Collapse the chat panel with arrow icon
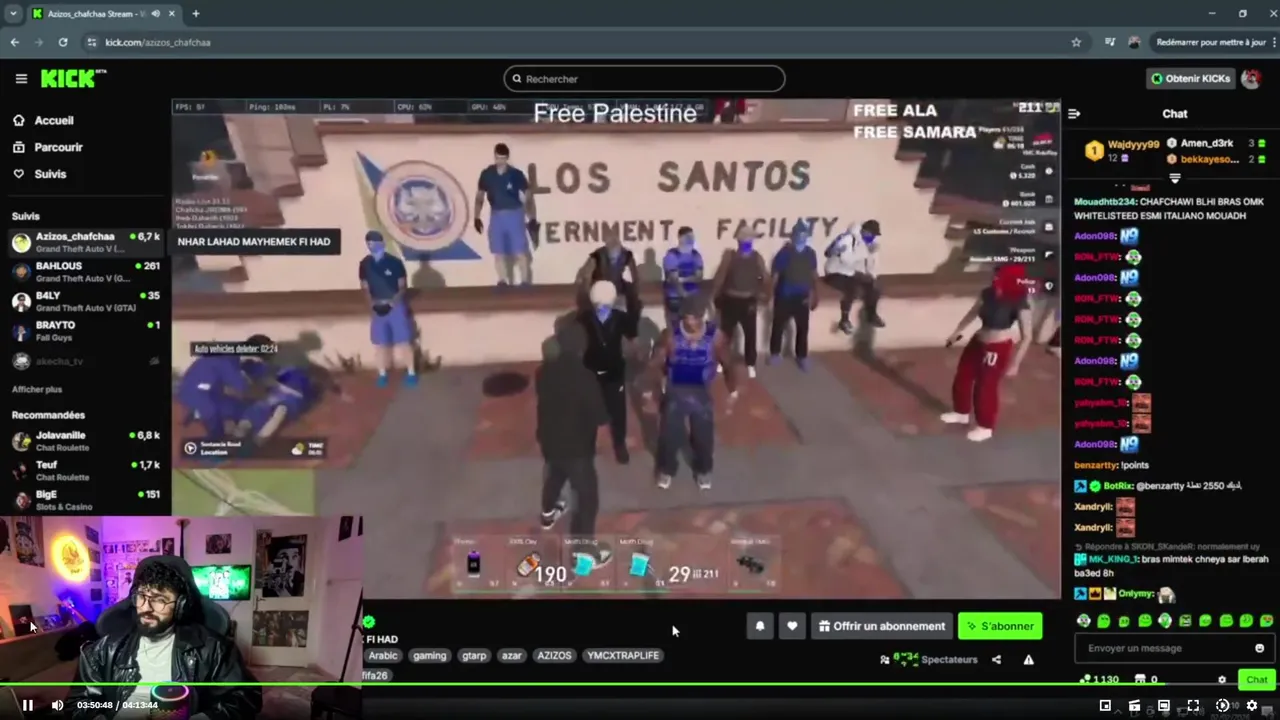 click(x=1074, y=114)
